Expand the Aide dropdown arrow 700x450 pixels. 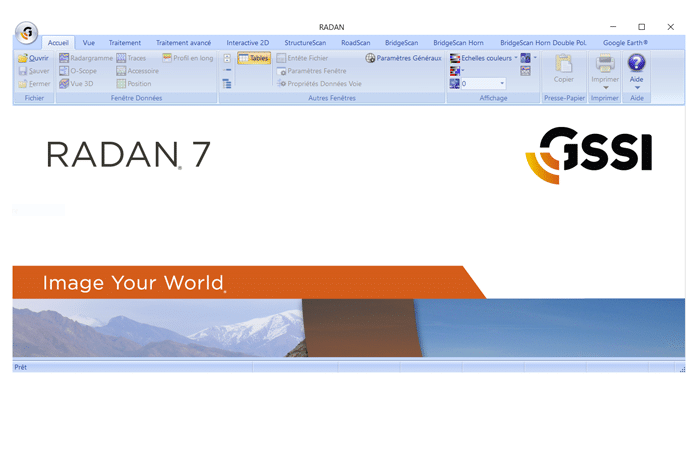pyautogui.click(x=637, y=88)
